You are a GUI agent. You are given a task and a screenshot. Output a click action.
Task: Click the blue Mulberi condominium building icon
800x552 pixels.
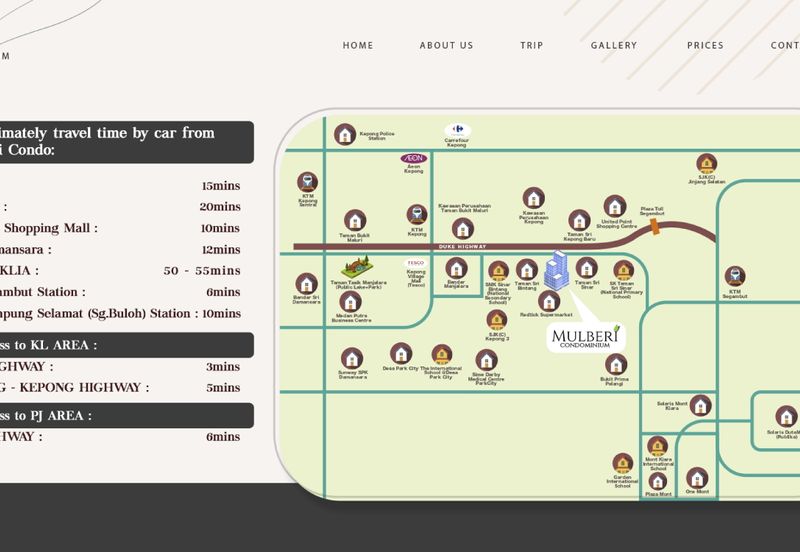click(x=557, y=268)
